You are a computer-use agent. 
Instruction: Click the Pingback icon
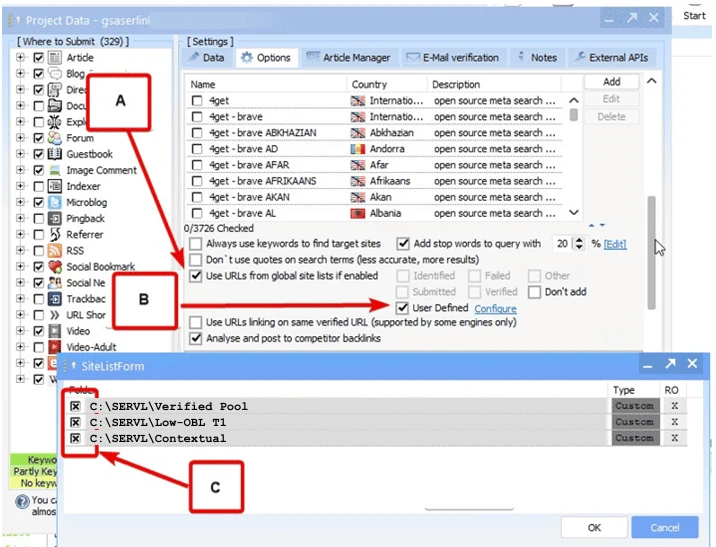click(55, 218)
